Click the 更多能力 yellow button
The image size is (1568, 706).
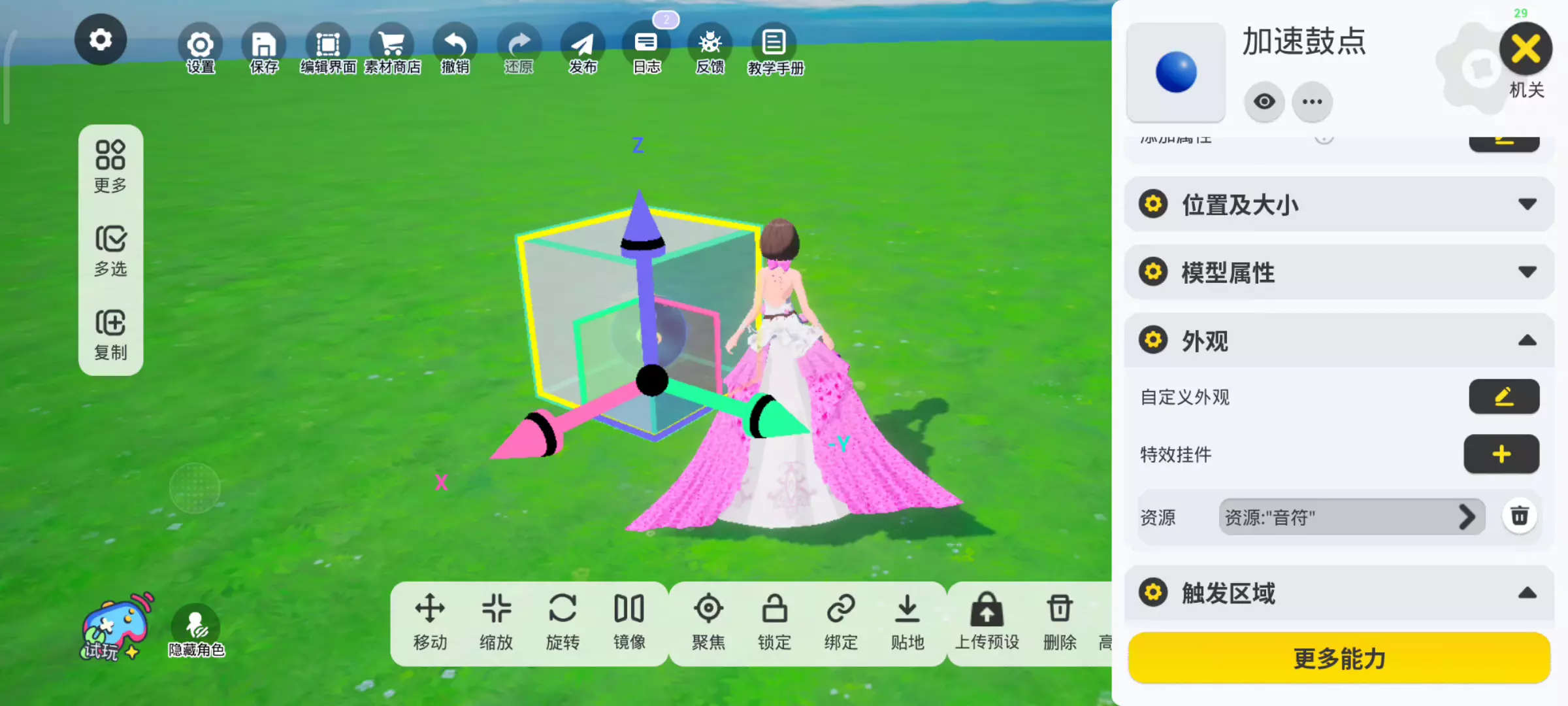click(x=1339, y=658)
